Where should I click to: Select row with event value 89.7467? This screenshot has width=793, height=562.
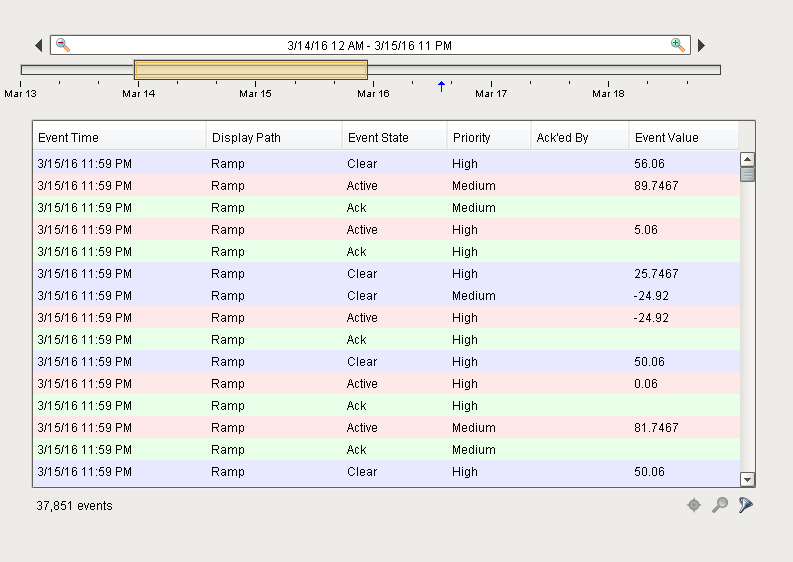[x=386, y=186]
